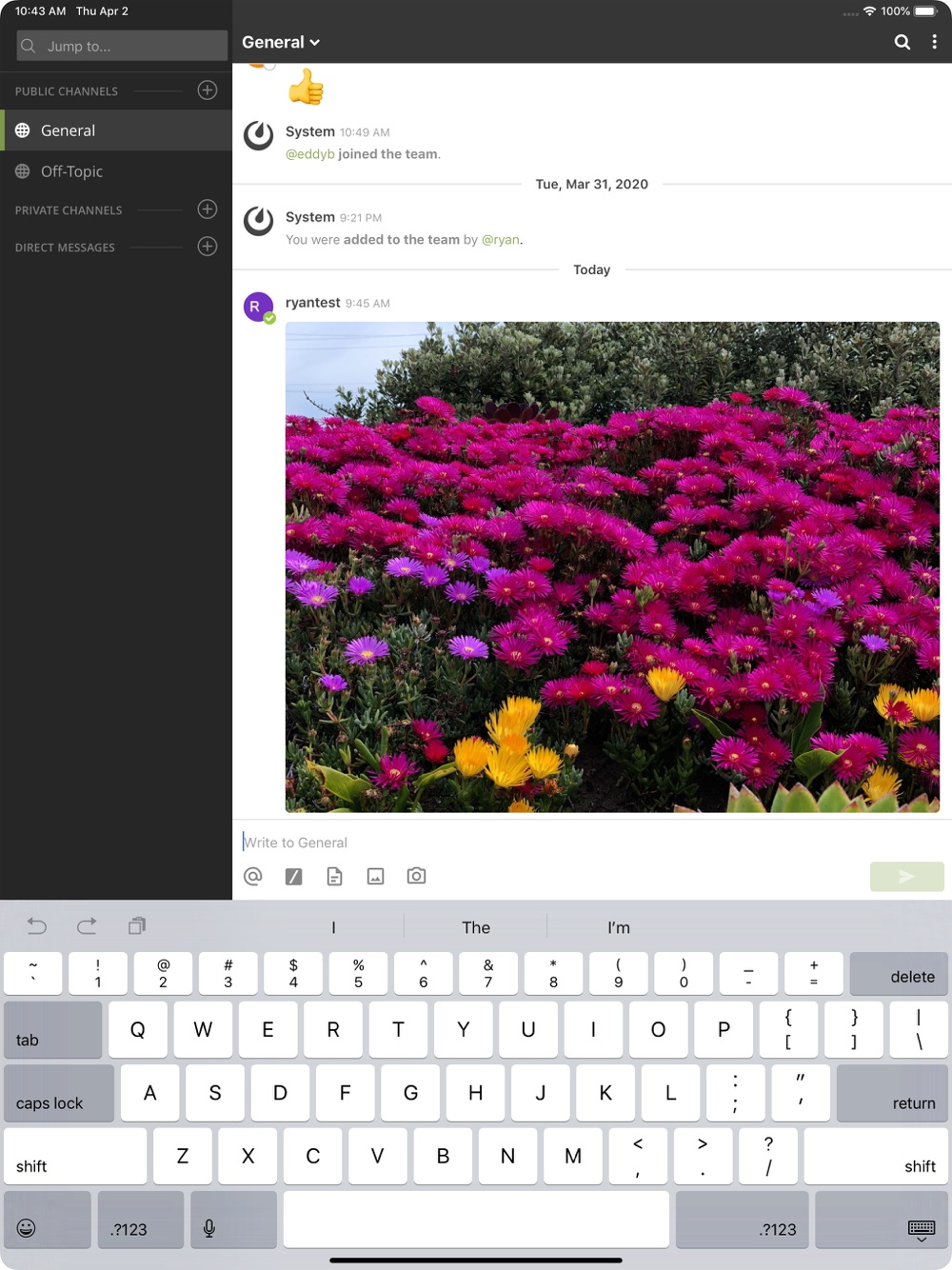
Task: Tap the battery status icon
Action: click(926, 11)
